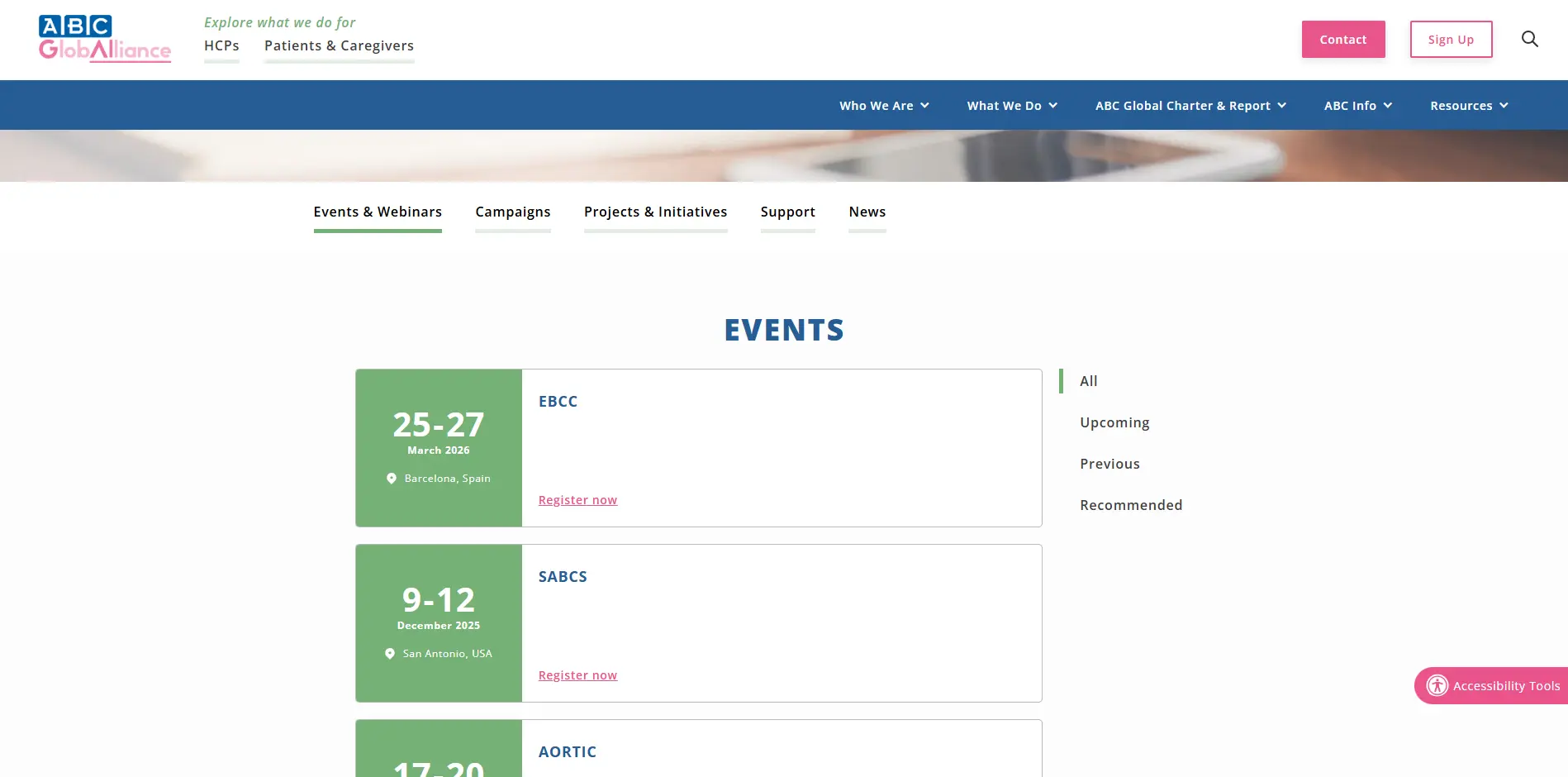Go to the News tab

[x=867, y=212]
